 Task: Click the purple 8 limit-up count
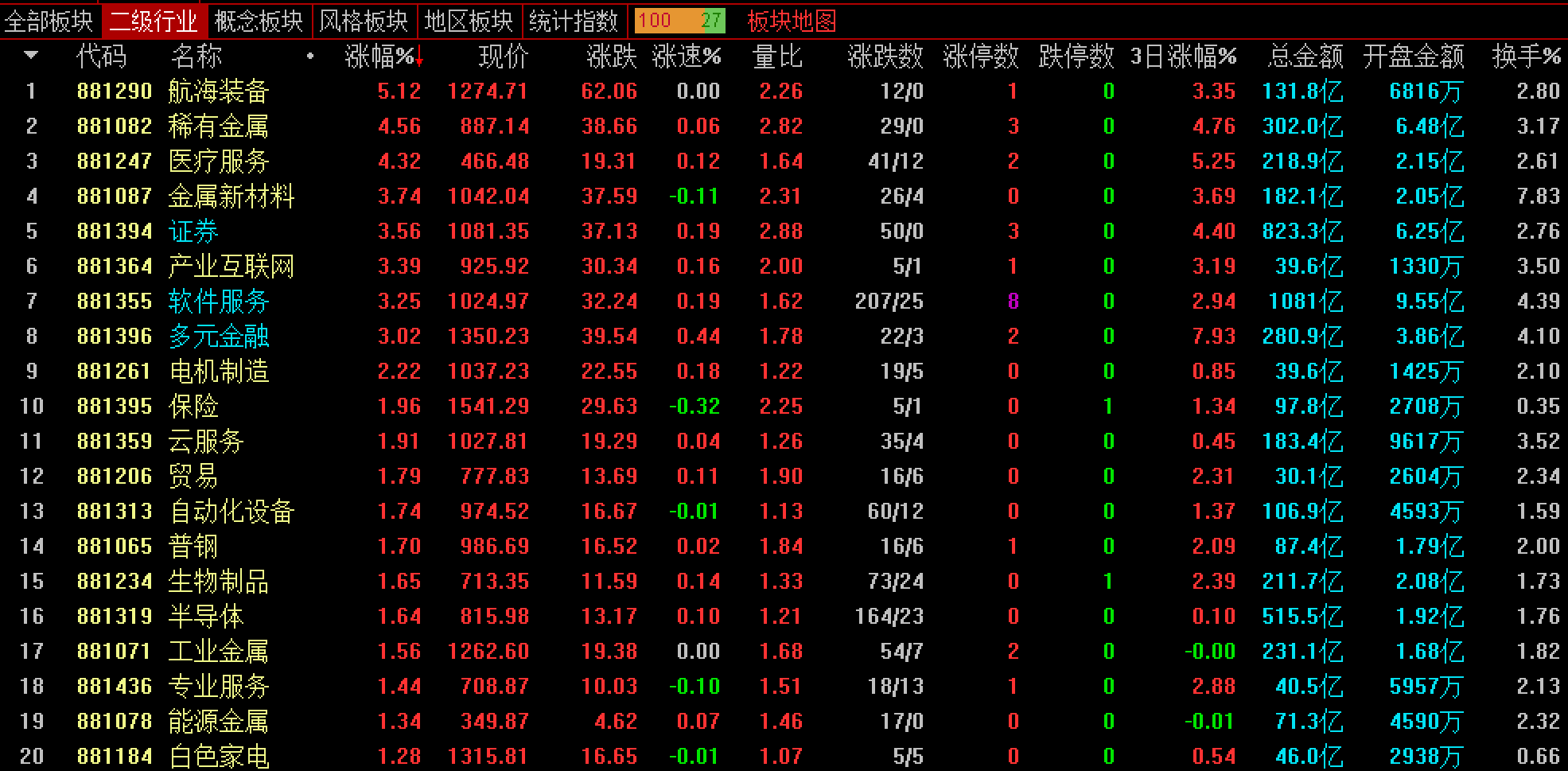1013,302
